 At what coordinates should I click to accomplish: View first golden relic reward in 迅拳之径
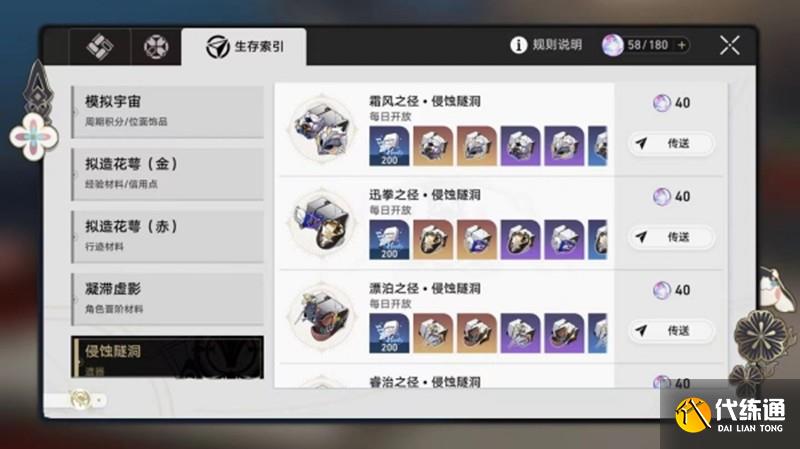[433, 240]
